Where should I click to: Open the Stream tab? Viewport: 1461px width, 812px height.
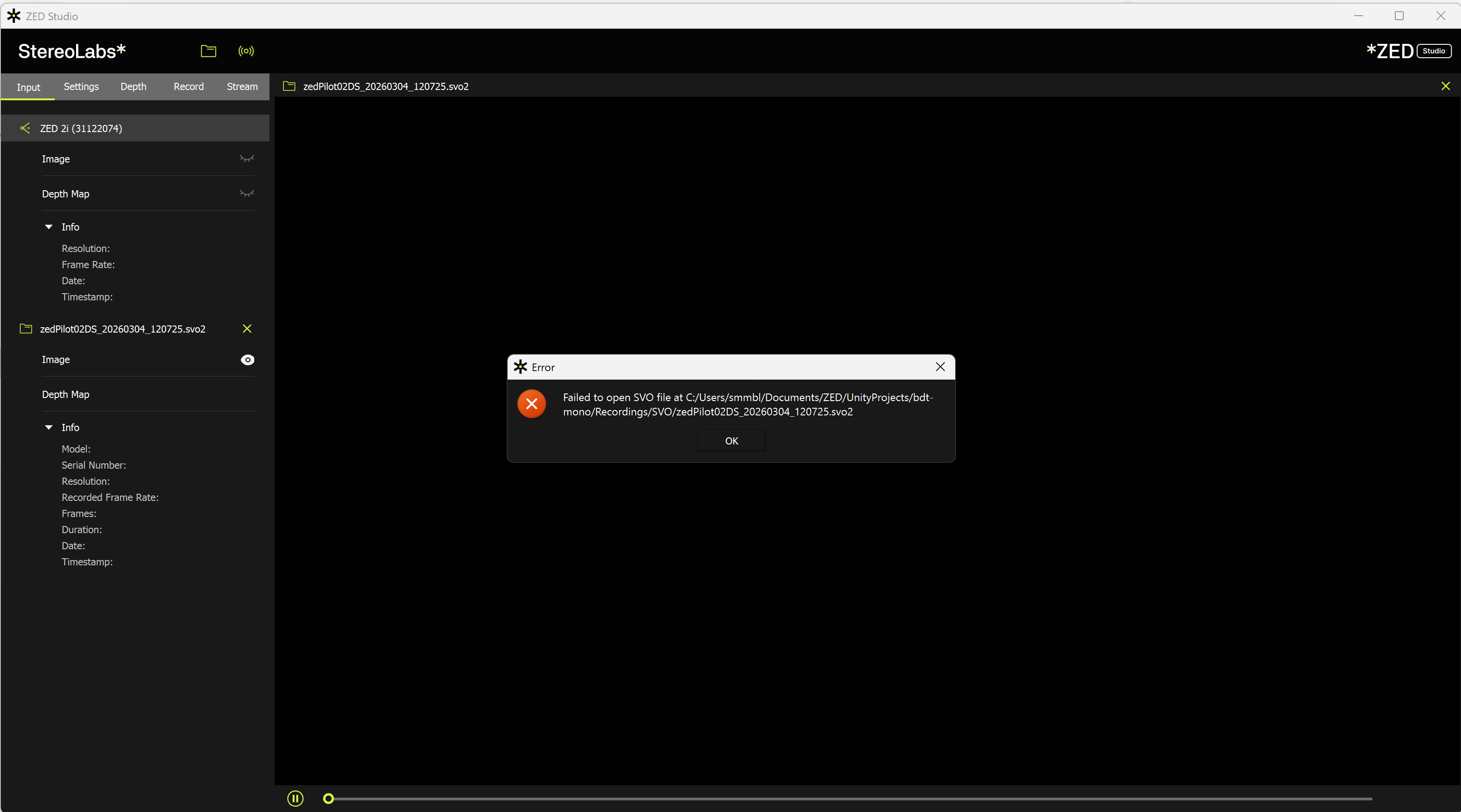(242, 86)
